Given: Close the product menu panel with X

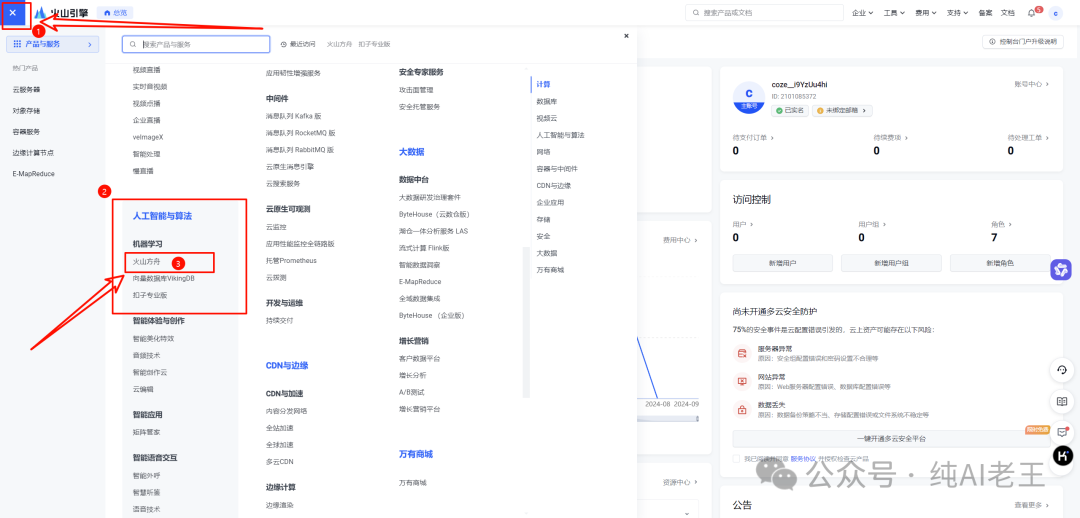Looking at the screenshot, I should click(626, 36).
